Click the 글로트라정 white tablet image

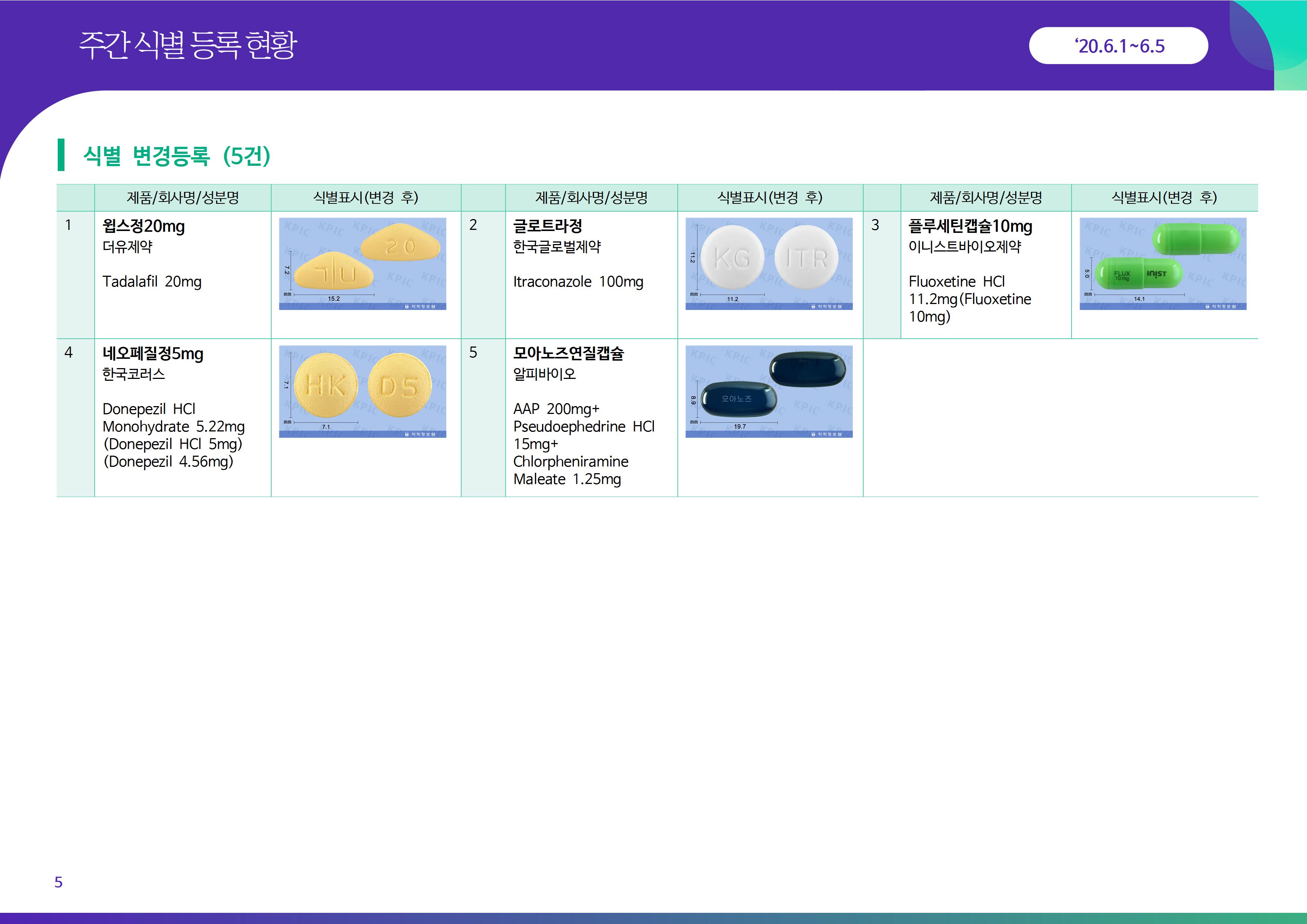coord(769,263)
